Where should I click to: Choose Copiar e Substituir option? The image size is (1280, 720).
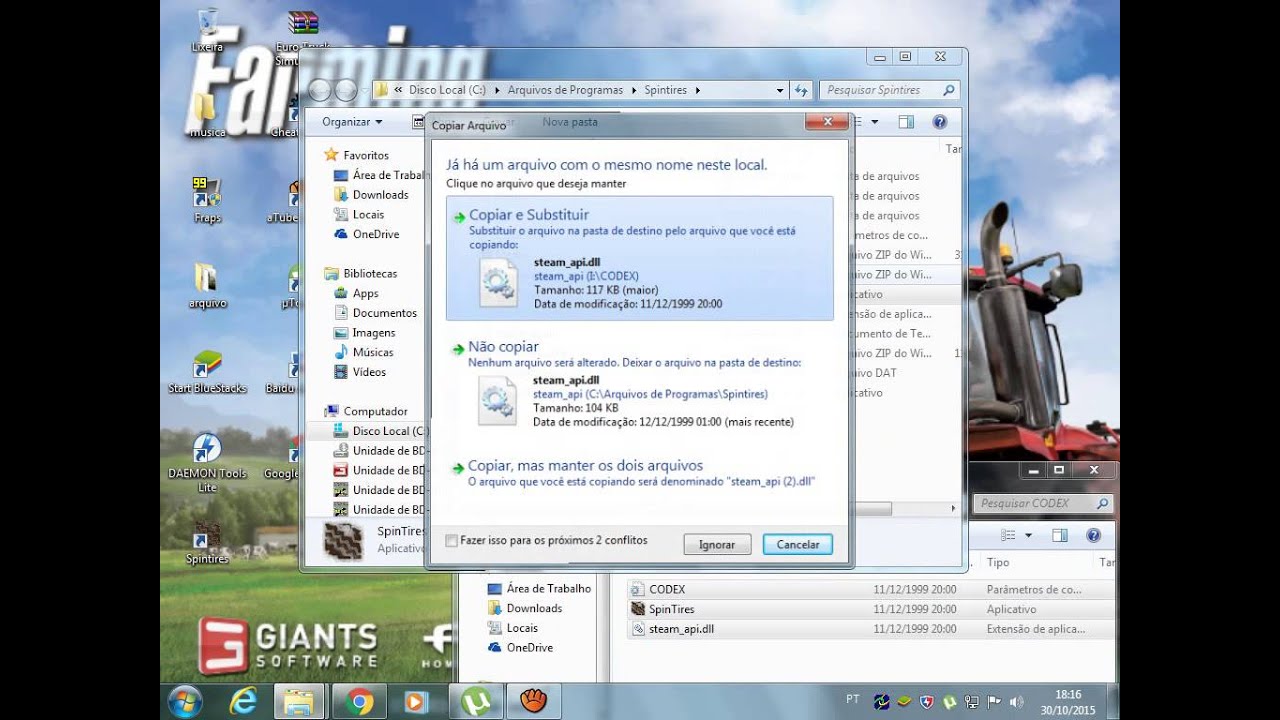(x=640, y=258)
